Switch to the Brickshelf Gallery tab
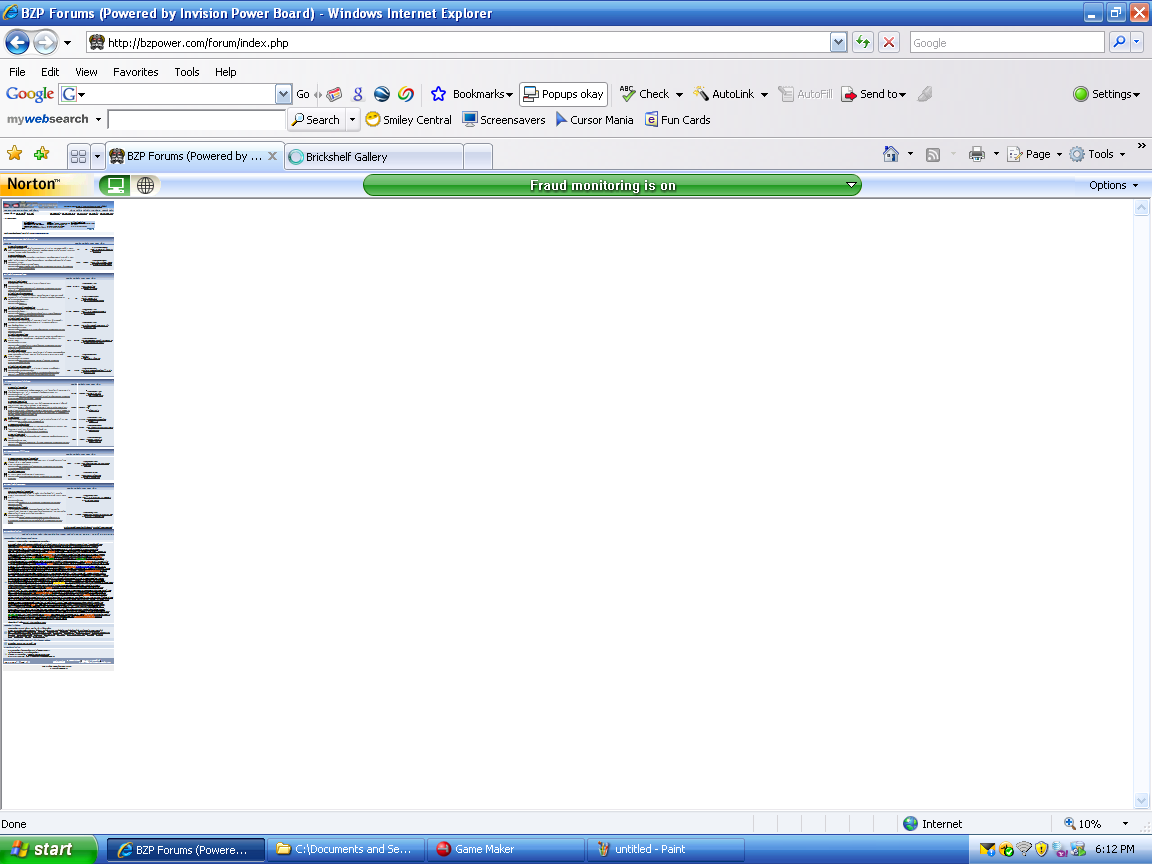1152x864 pixels. click(374, 156)
